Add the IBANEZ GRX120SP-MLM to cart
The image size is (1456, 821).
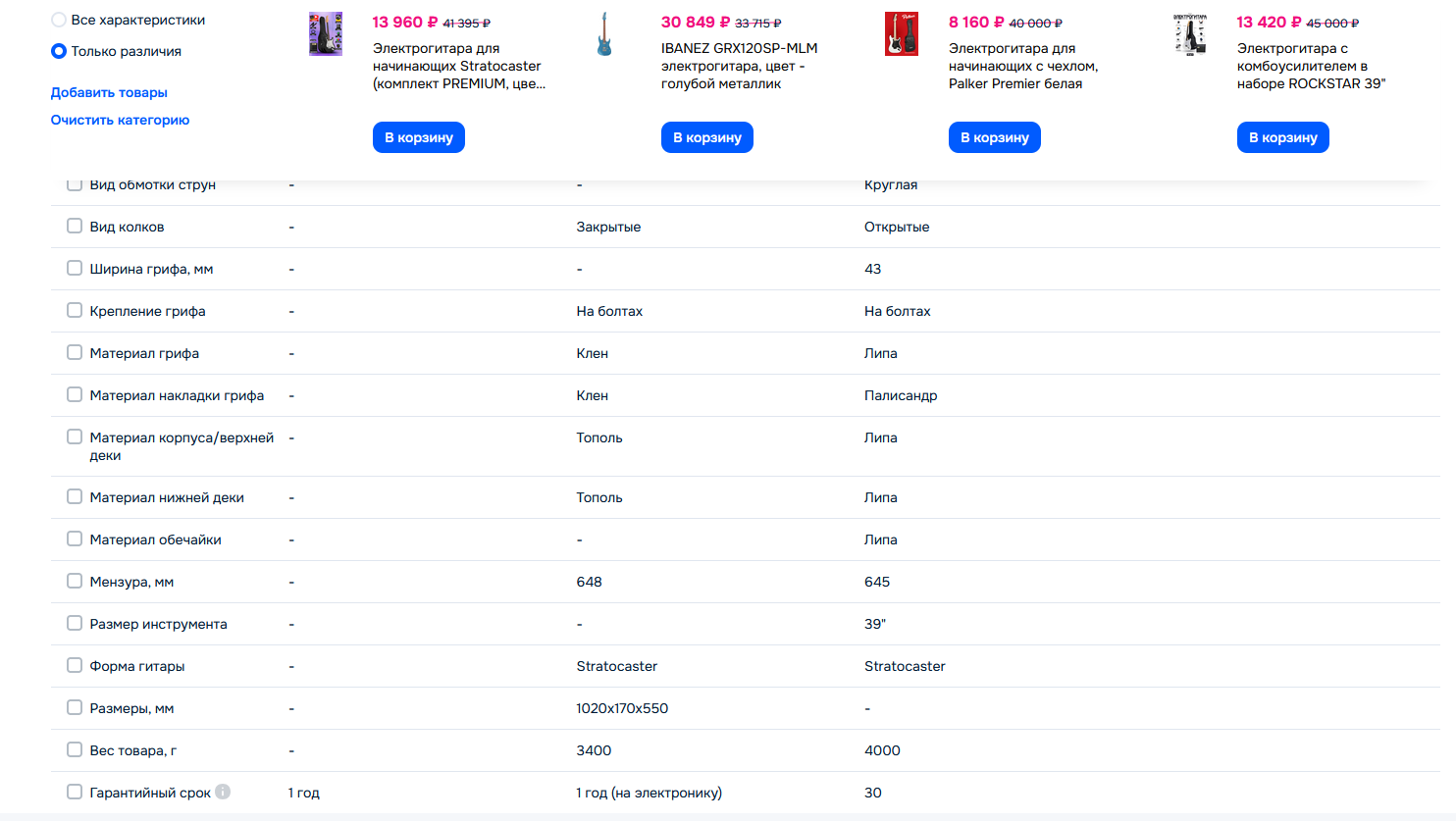707,137
